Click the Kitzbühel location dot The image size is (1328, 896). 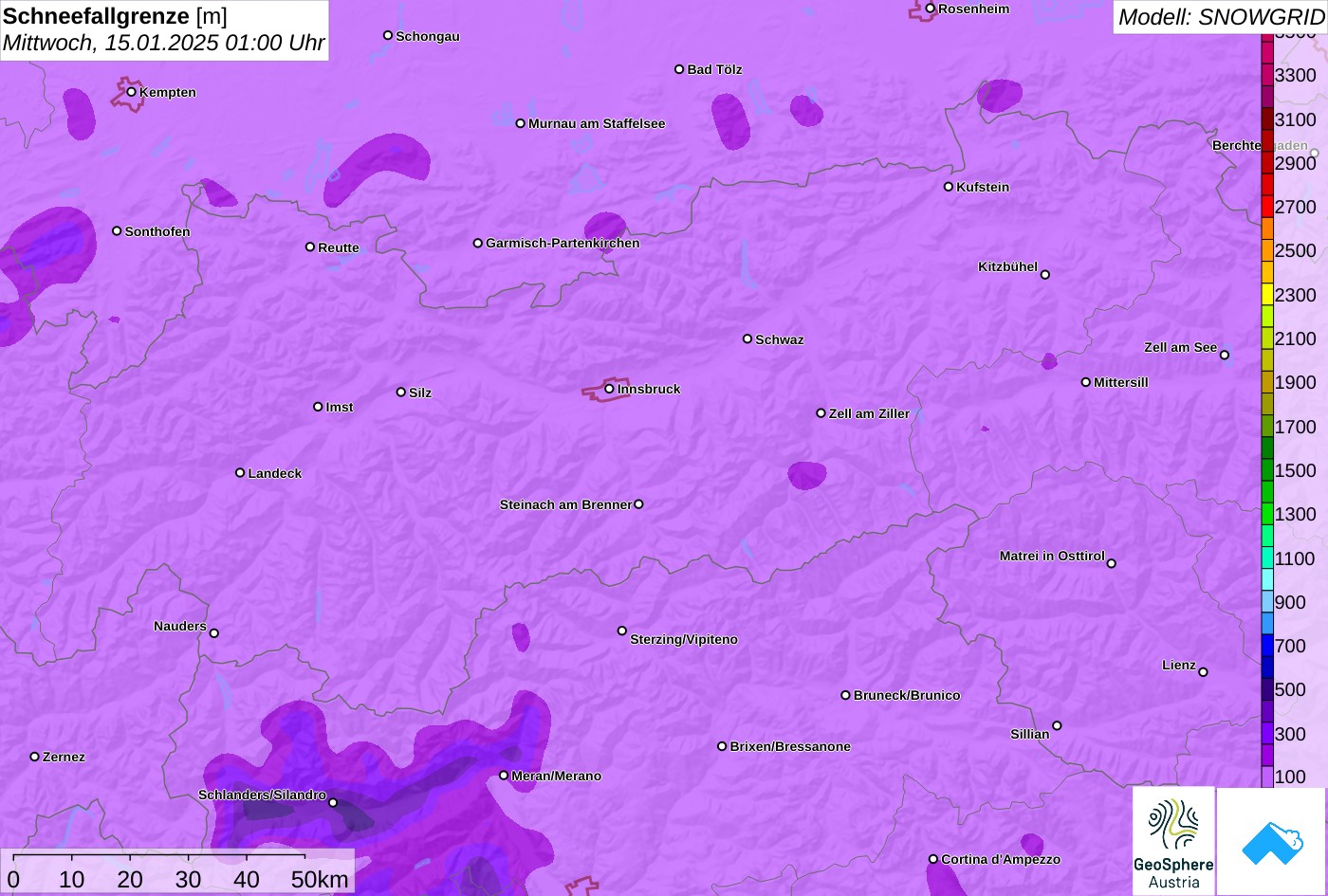tap(1045, 275)
